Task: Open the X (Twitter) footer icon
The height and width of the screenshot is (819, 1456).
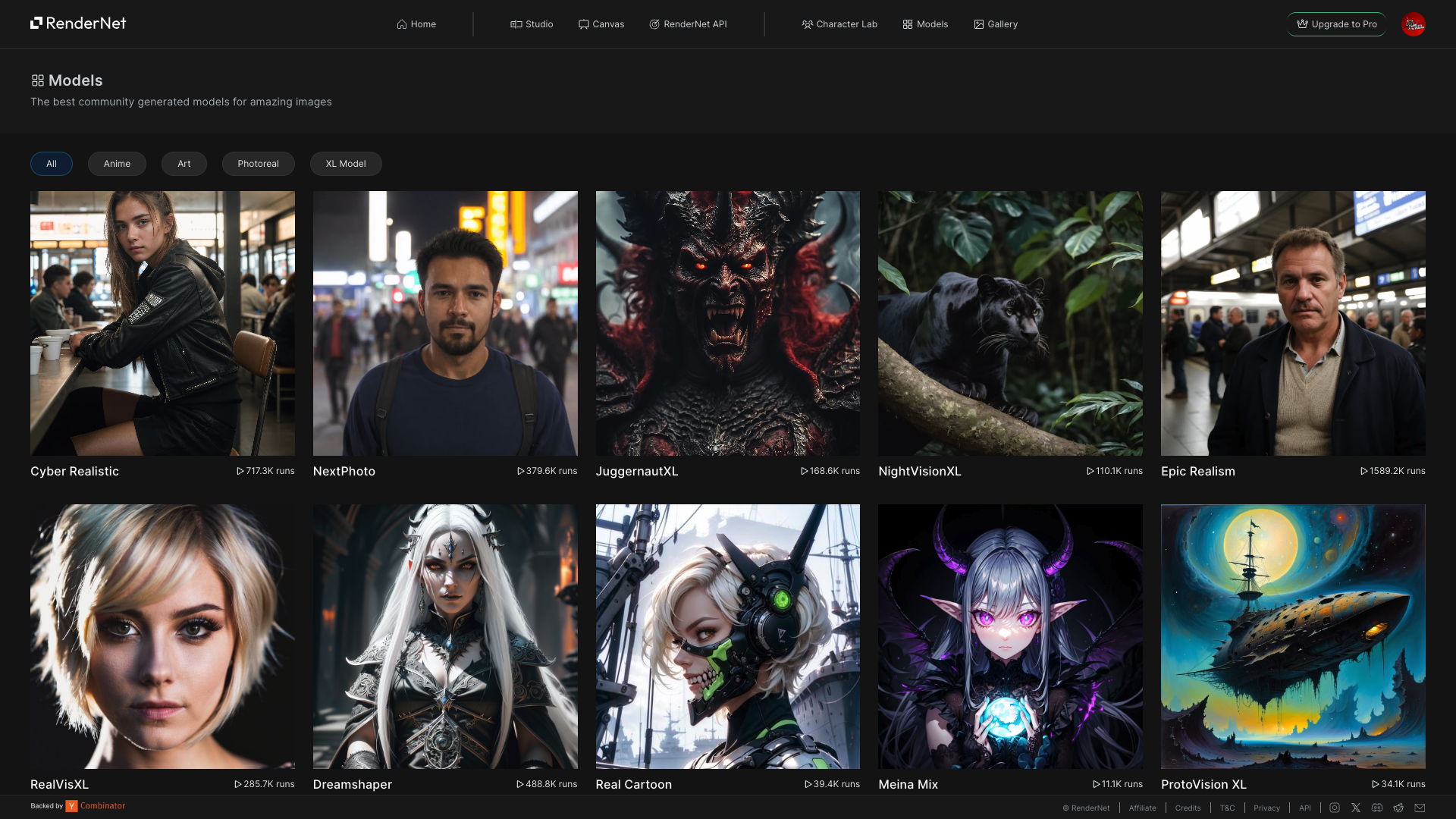Action: (1356, 808)
